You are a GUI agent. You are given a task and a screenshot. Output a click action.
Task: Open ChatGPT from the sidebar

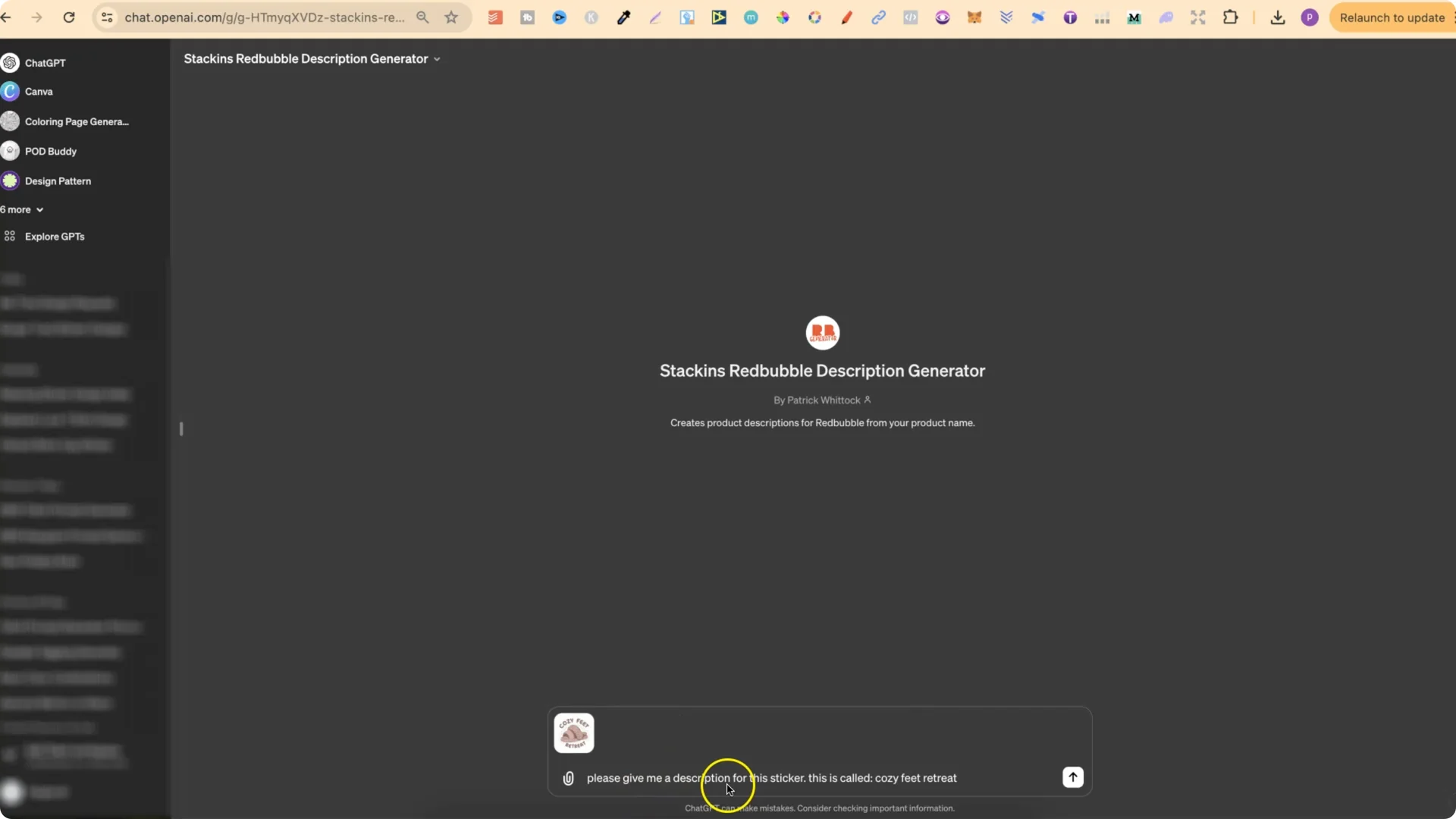pyautogui.click(x=43, y=63)
